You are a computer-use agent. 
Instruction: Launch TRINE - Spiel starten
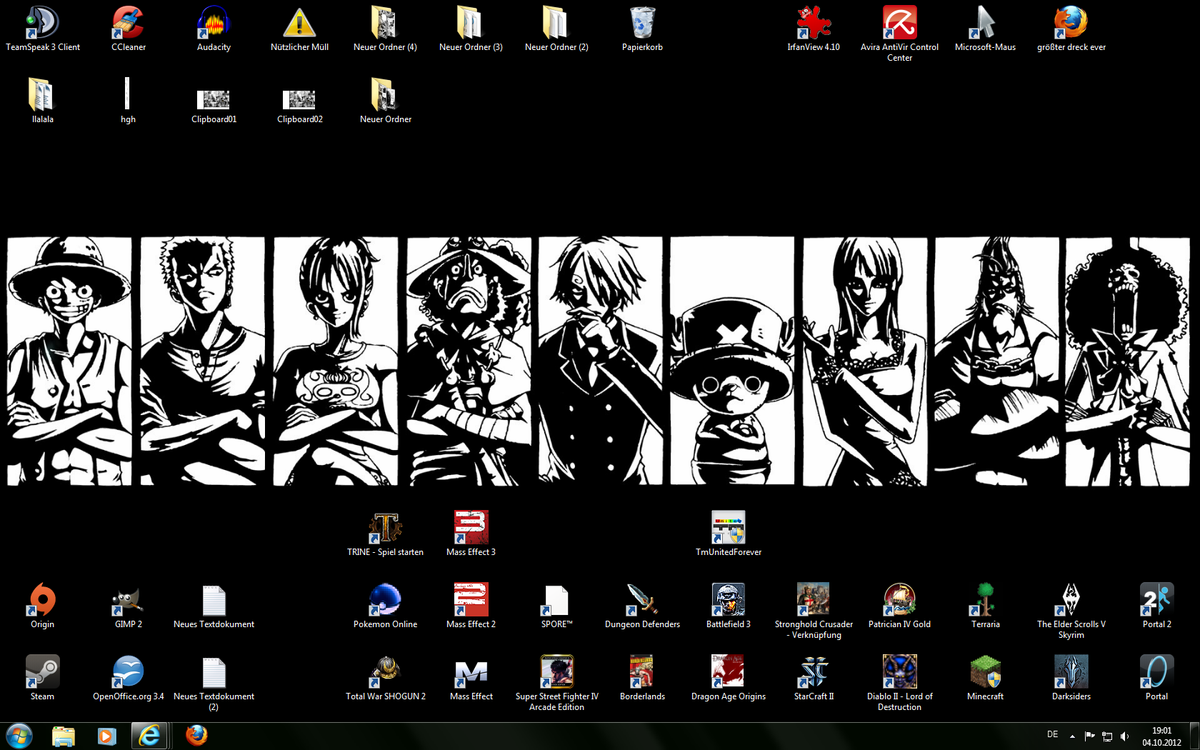coord(385,533)
